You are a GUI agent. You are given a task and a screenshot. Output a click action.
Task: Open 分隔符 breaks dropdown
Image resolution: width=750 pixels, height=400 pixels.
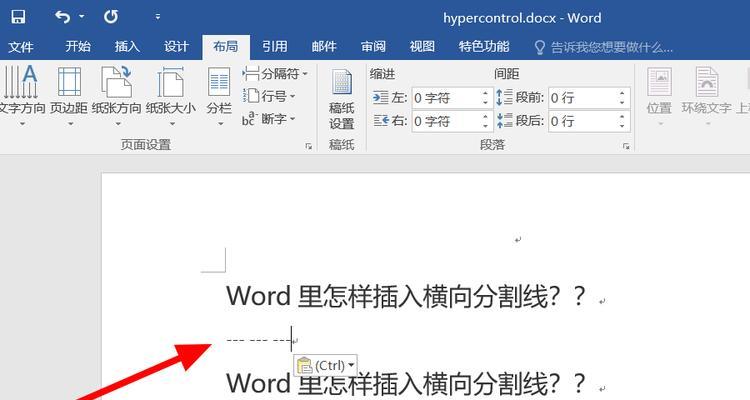click(276, 74)
